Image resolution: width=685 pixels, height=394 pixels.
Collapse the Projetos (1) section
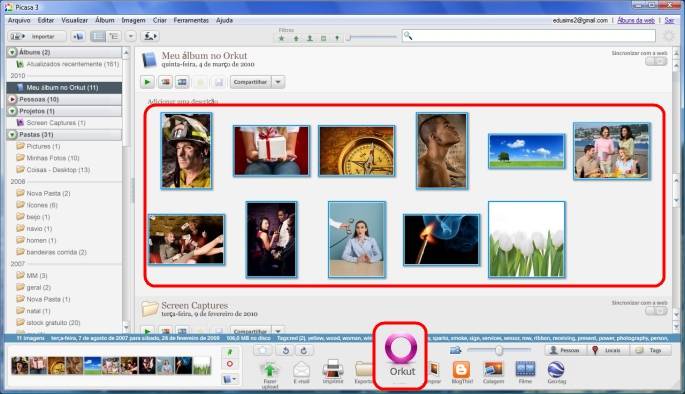[12, 111]
